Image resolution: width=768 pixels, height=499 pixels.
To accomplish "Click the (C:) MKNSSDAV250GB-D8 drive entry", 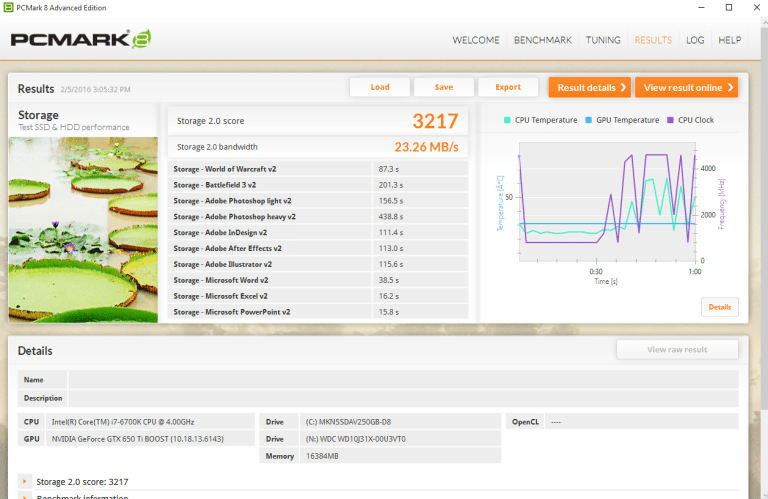I will (401, 422).
